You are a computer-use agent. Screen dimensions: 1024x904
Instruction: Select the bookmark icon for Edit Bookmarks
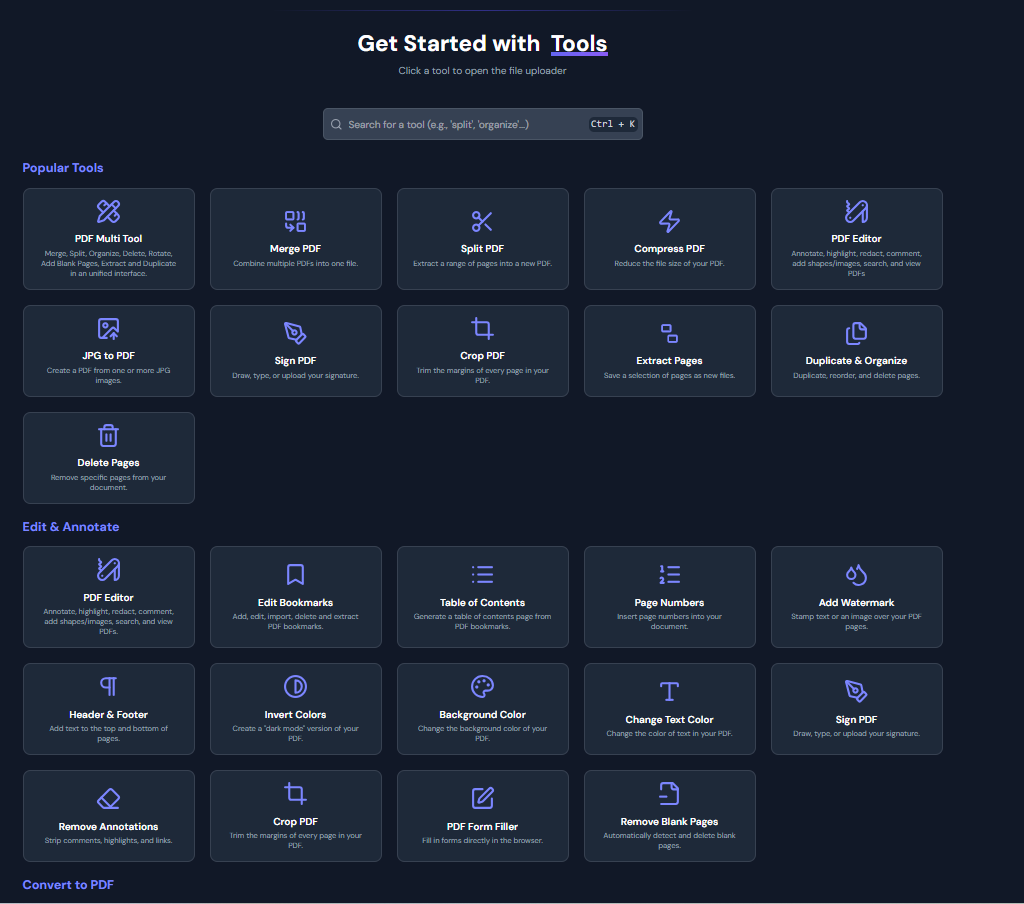click(295, 574)
